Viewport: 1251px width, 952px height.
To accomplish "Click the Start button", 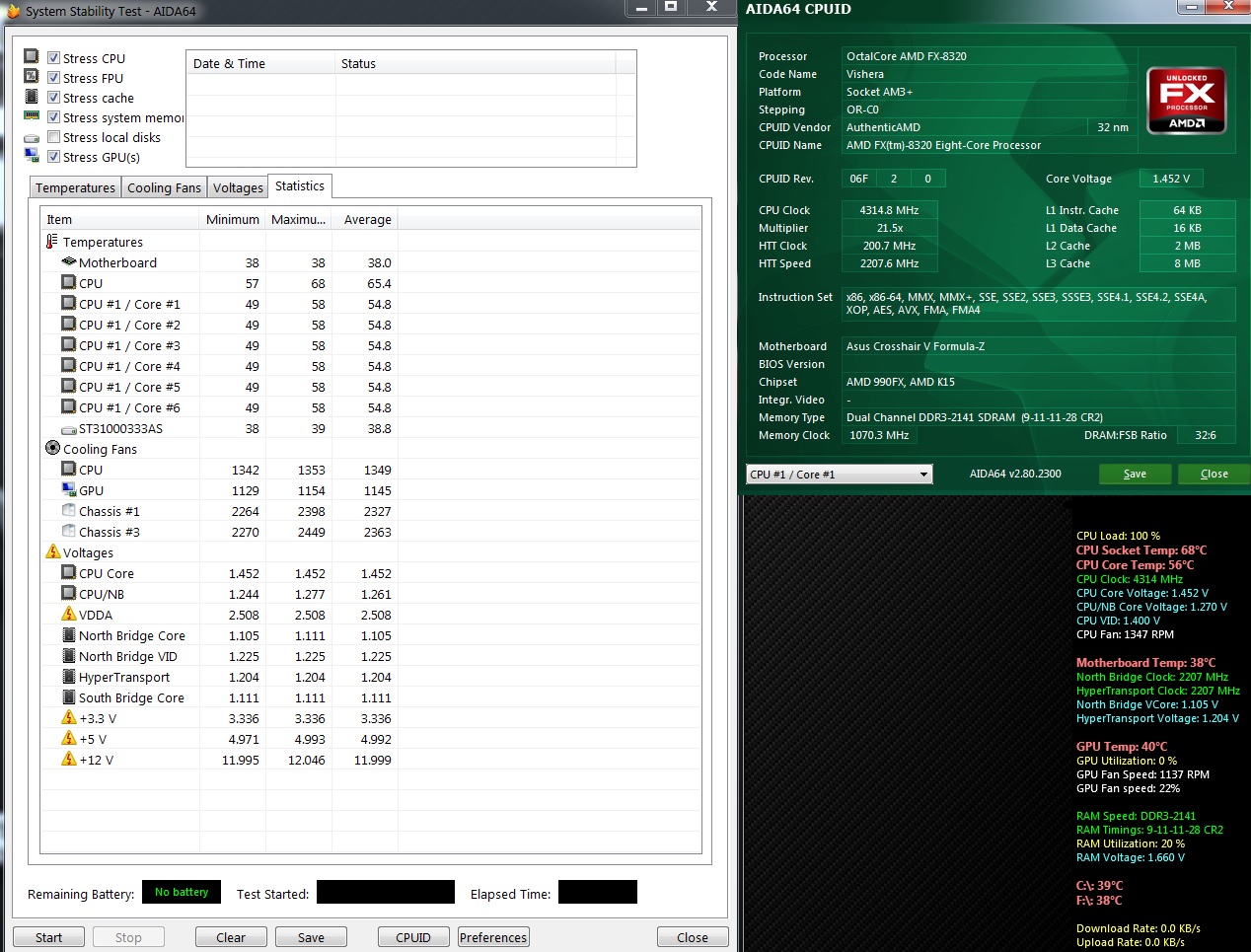I will (48, 937).
